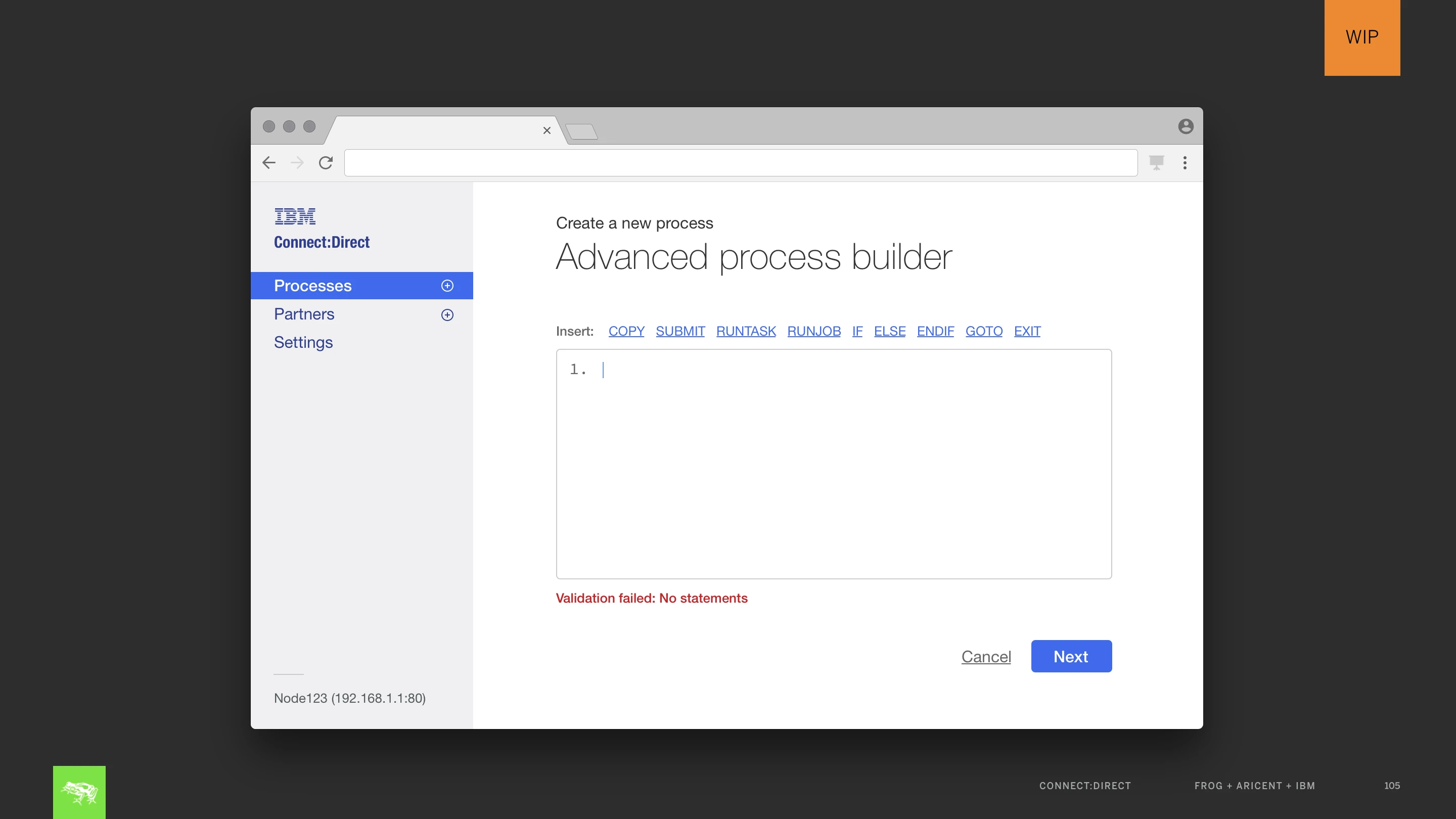The width and height of the screenshot is (1456, 819).
Task: Reload the page with the refresh icon
Action: click(326, 163)
